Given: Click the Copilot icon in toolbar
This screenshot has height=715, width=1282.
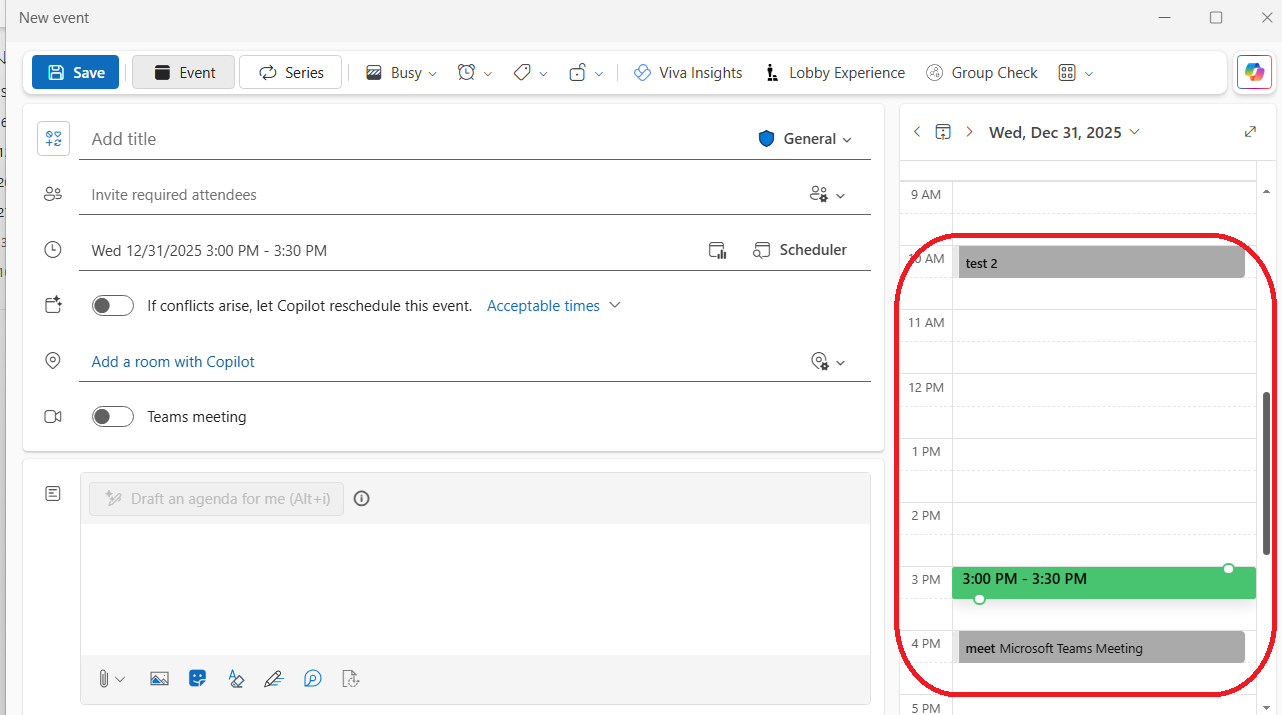Looking at the screenshot, I should click(x=1254, y=72).
